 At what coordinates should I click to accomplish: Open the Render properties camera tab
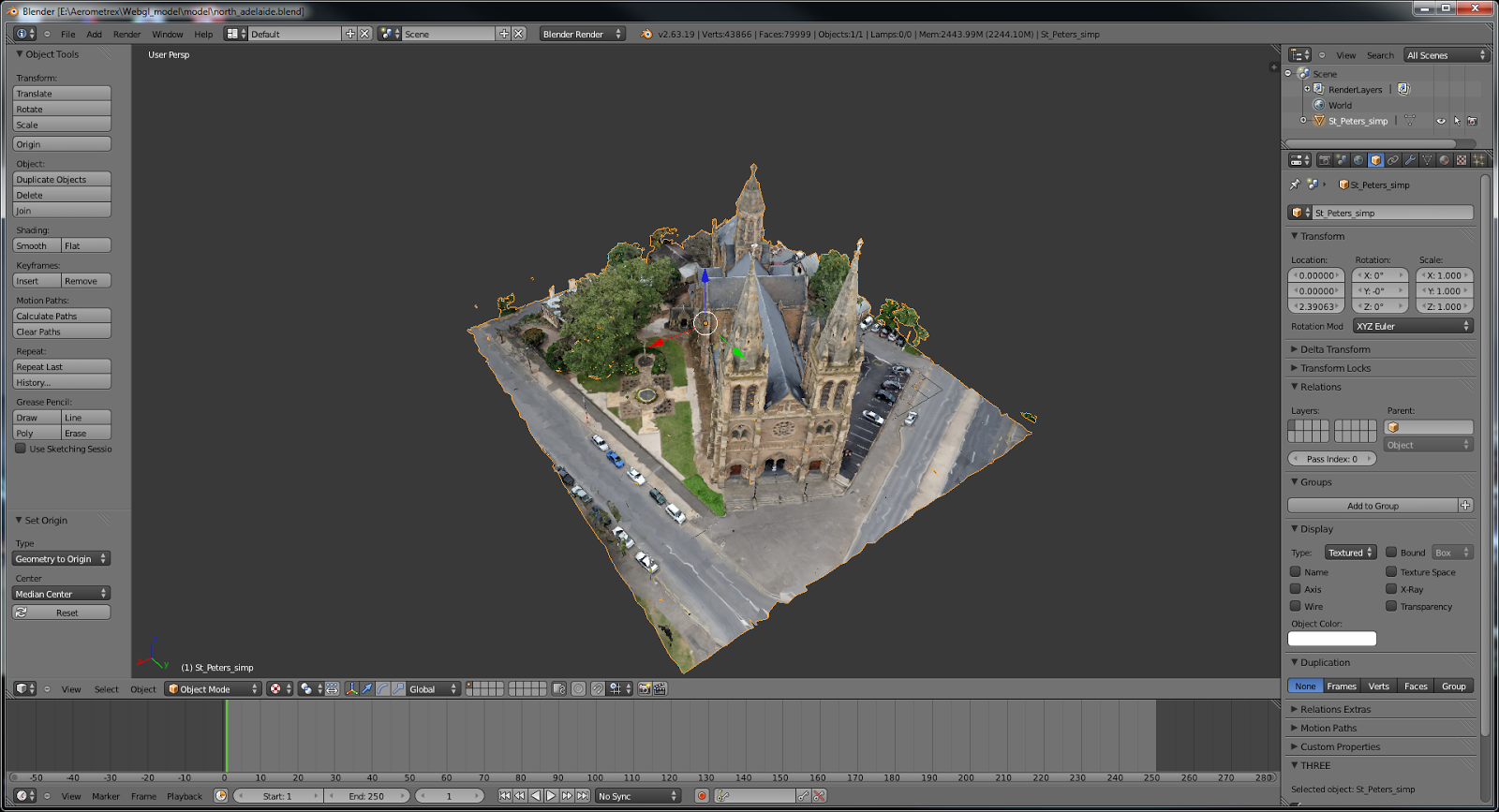coord(1324,160)
